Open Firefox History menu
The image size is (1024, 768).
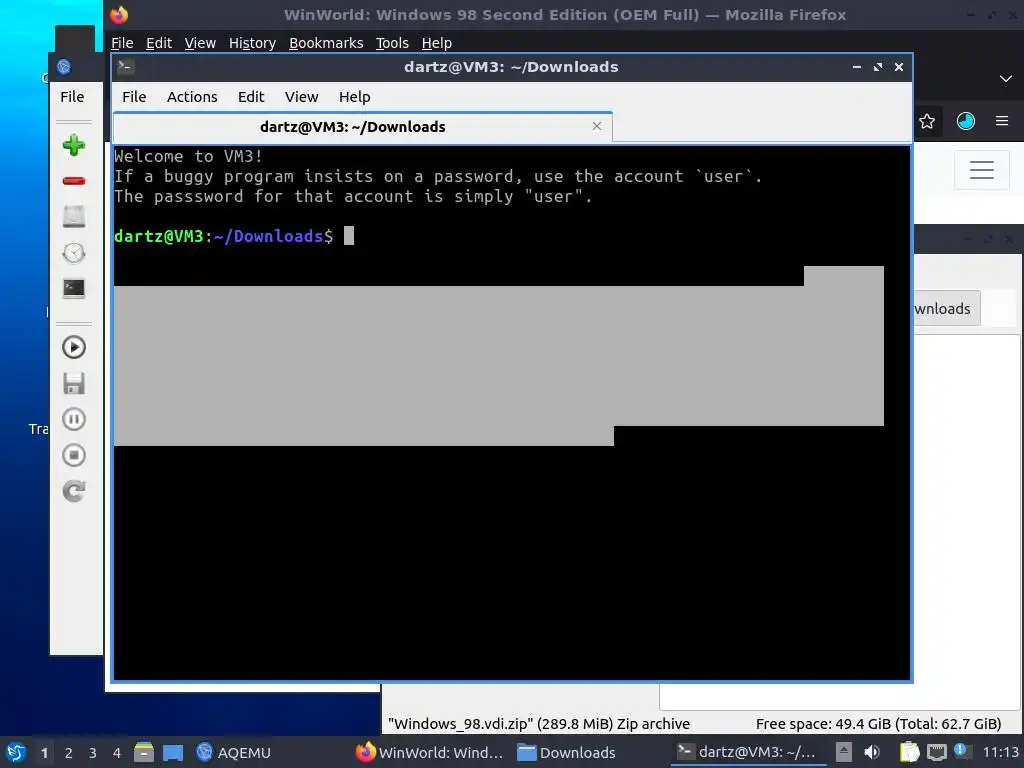coord(252,43)
